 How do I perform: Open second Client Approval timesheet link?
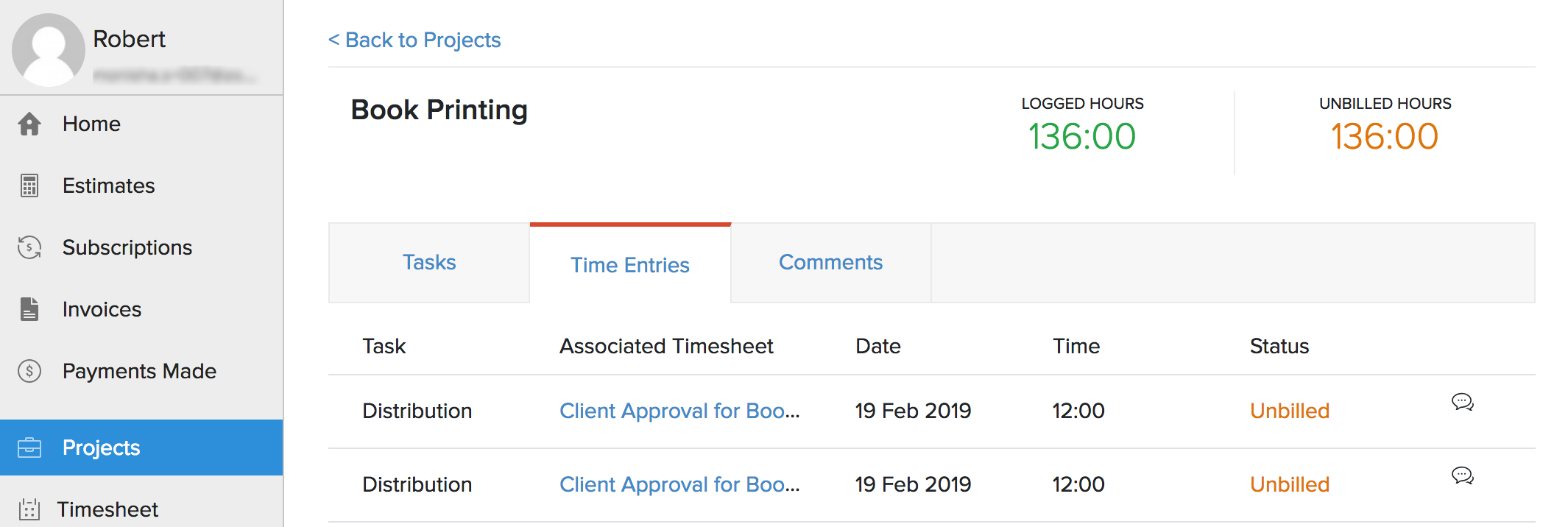click(679, 484)
